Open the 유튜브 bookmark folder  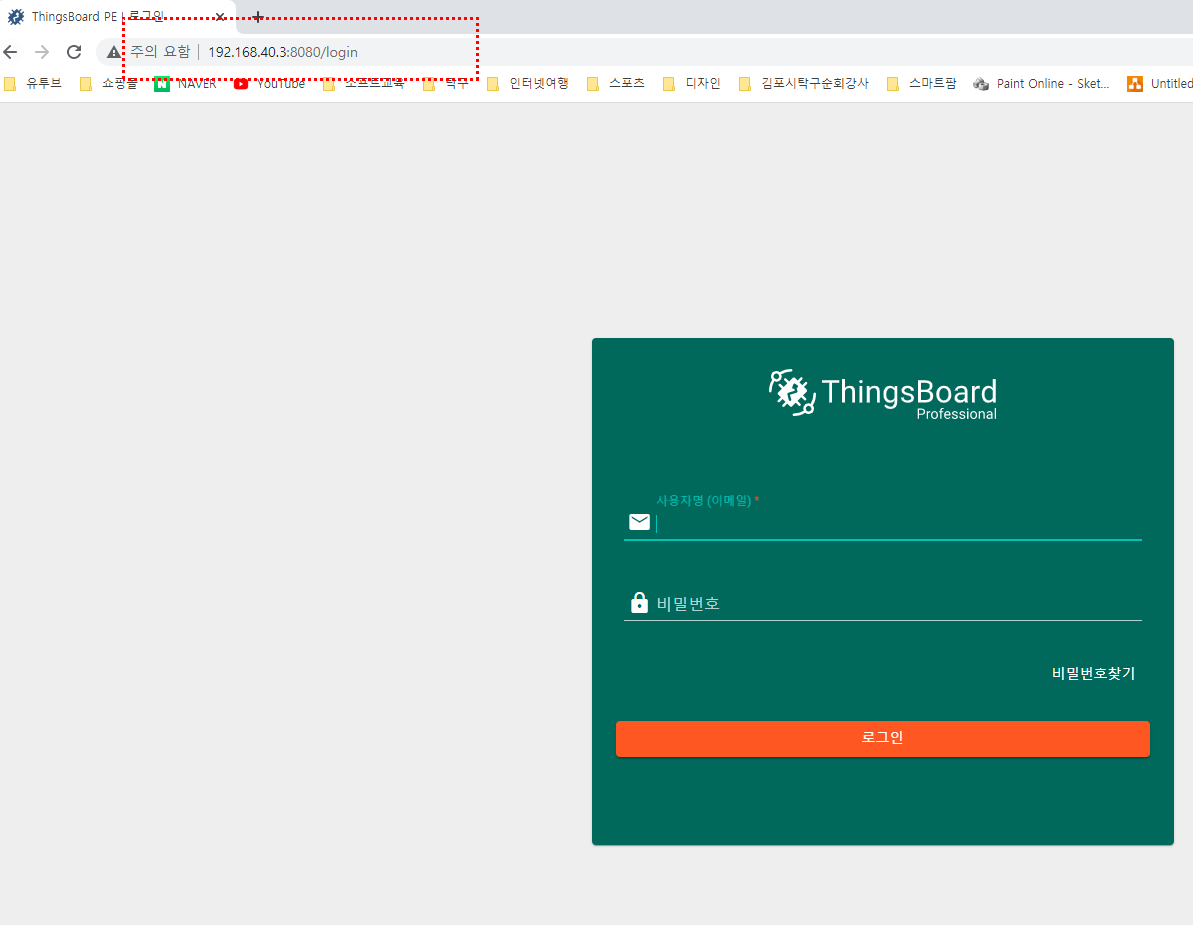pos(33,84)
